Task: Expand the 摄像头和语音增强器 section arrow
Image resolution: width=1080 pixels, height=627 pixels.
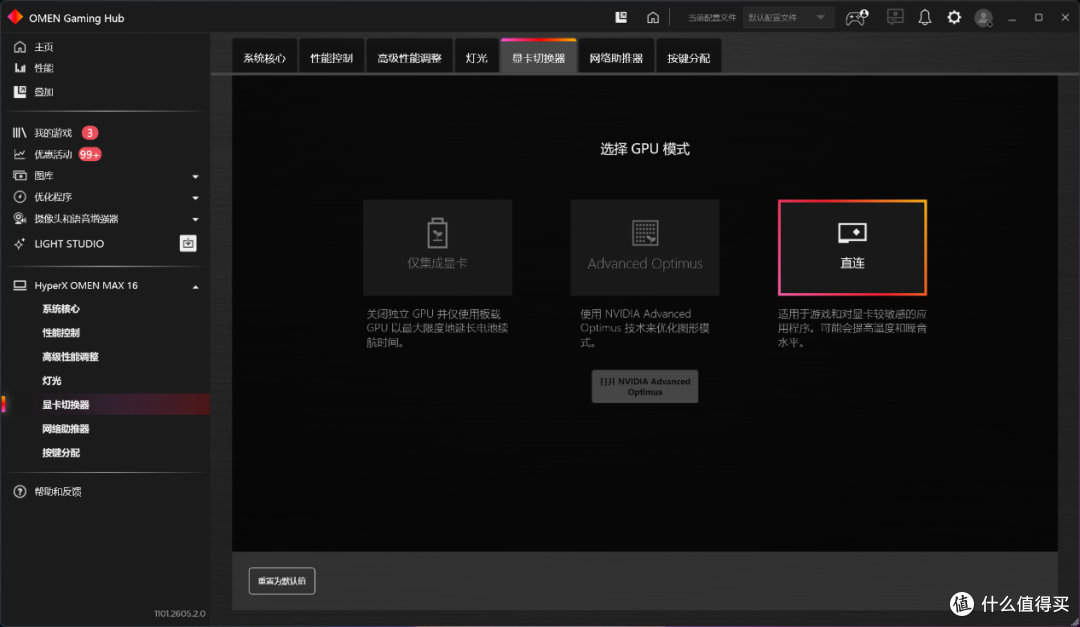Action: (x=196, y=219)
